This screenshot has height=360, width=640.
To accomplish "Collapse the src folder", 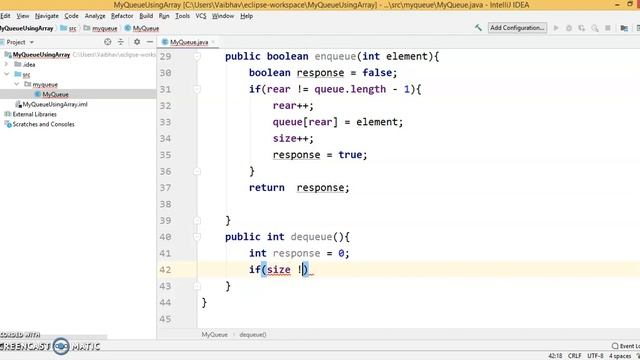I will tap(6, 74).
